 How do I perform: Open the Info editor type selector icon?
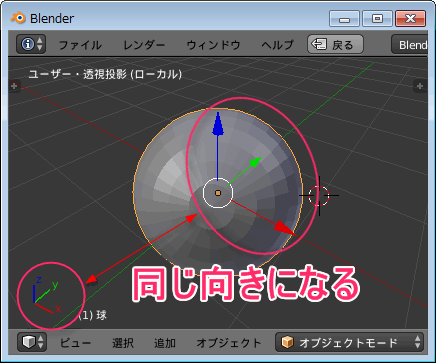tap(31, 44)
